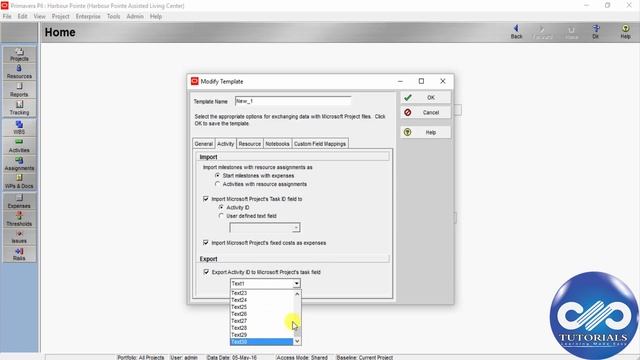Open the Risks sidebar icon
The width and height of the screenshot is (640, 360).
coord(19,254)
